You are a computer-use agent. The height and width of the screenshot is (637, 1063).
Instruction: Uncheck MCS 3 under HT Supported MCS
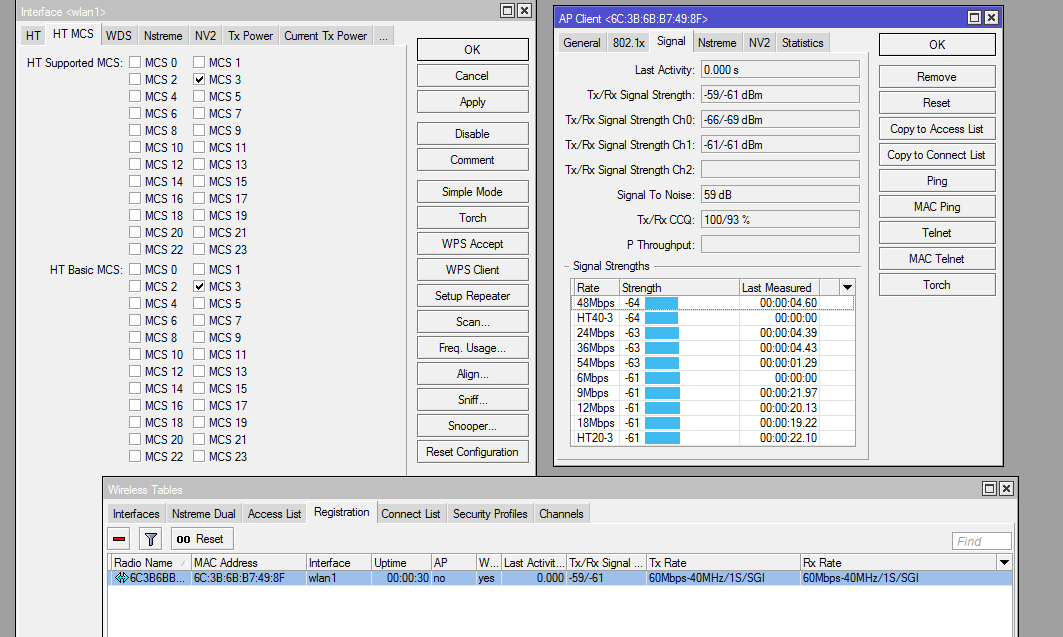199,79
